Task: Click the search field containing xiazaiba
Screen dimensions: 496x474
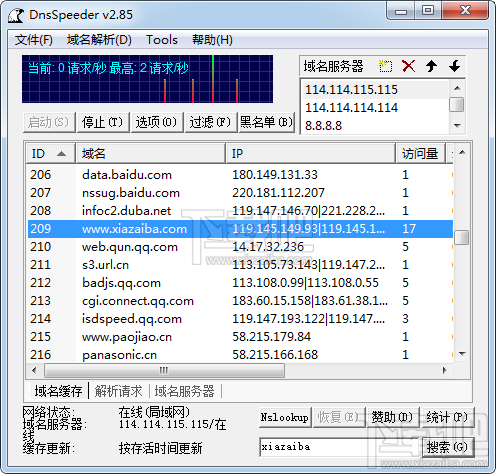Action: [340, 447]
